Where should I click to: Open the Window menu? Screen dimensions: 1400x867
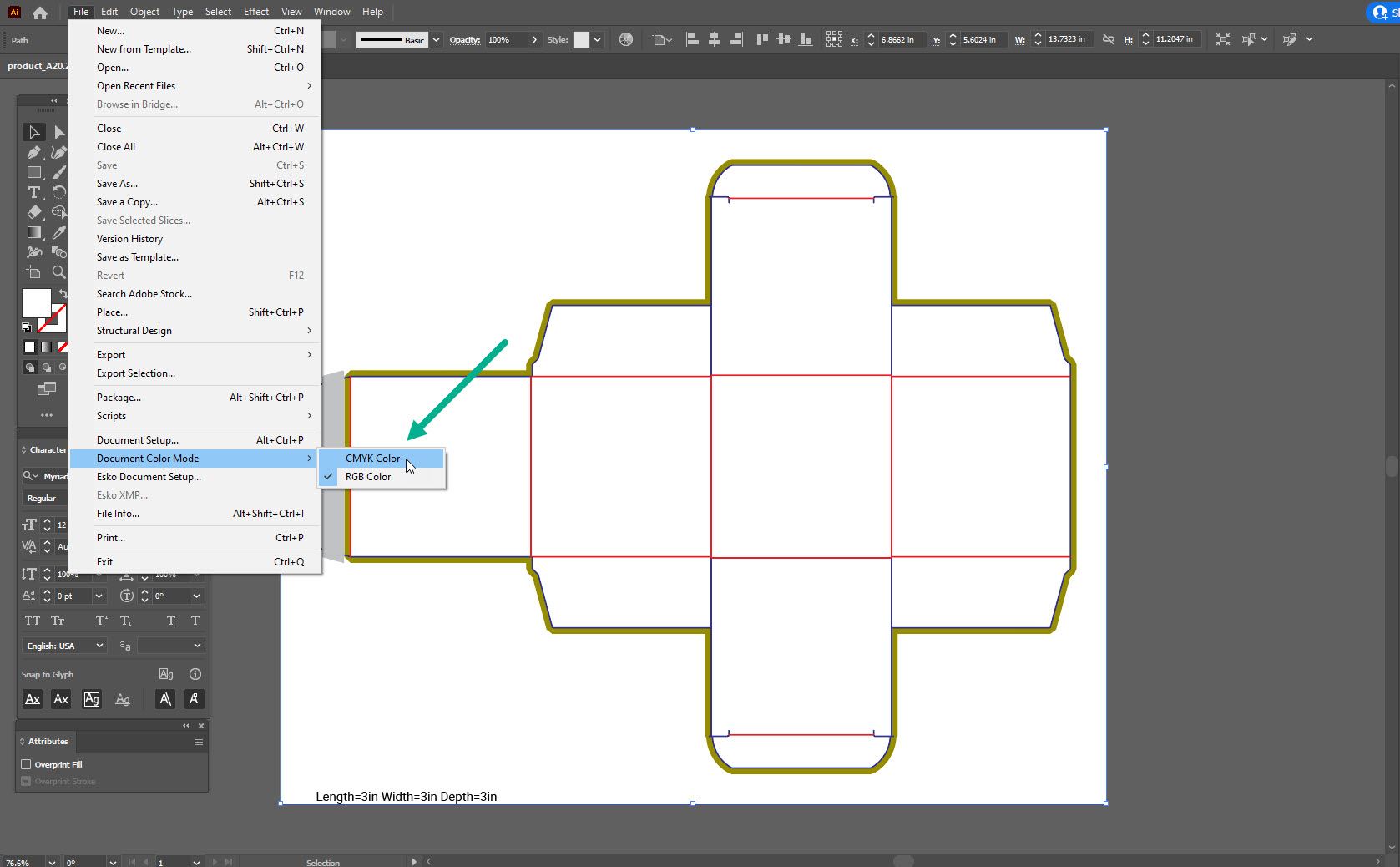[x=331, y=12]
